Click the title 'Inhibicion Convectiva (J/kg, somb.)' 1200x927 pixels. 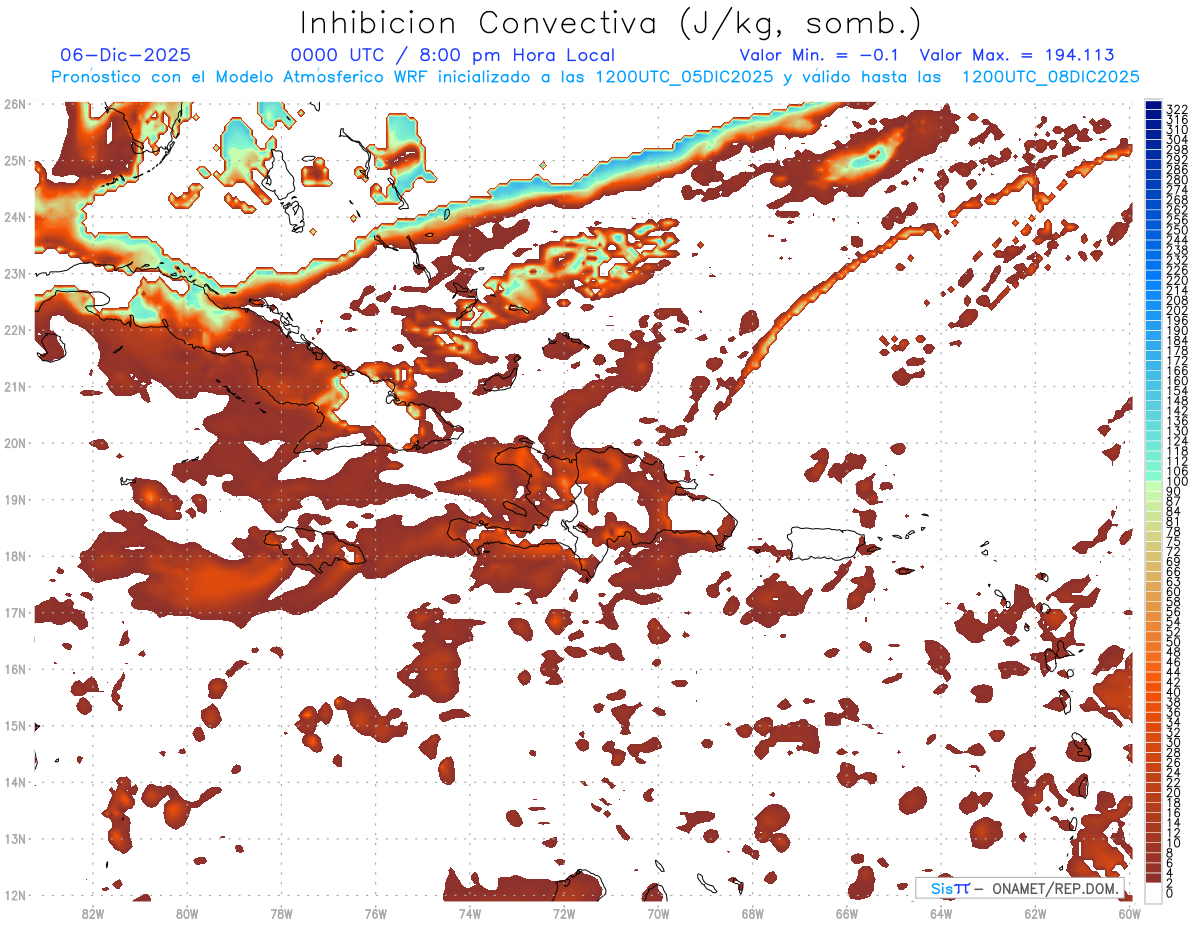(611, 24)
